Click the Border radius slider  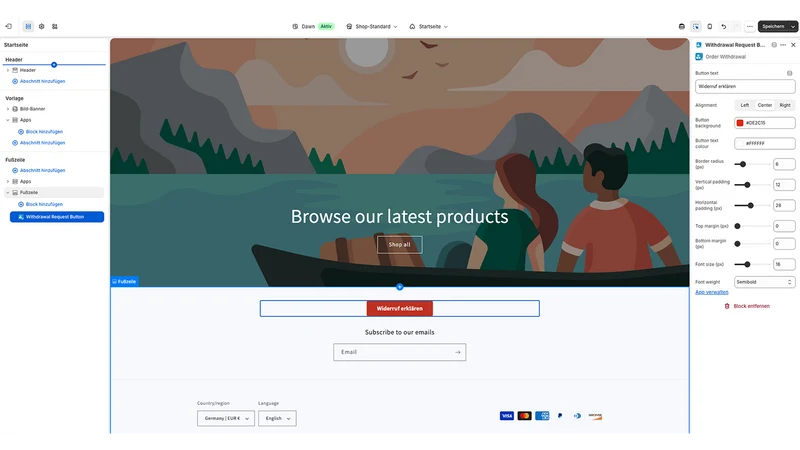coord(752,164)
